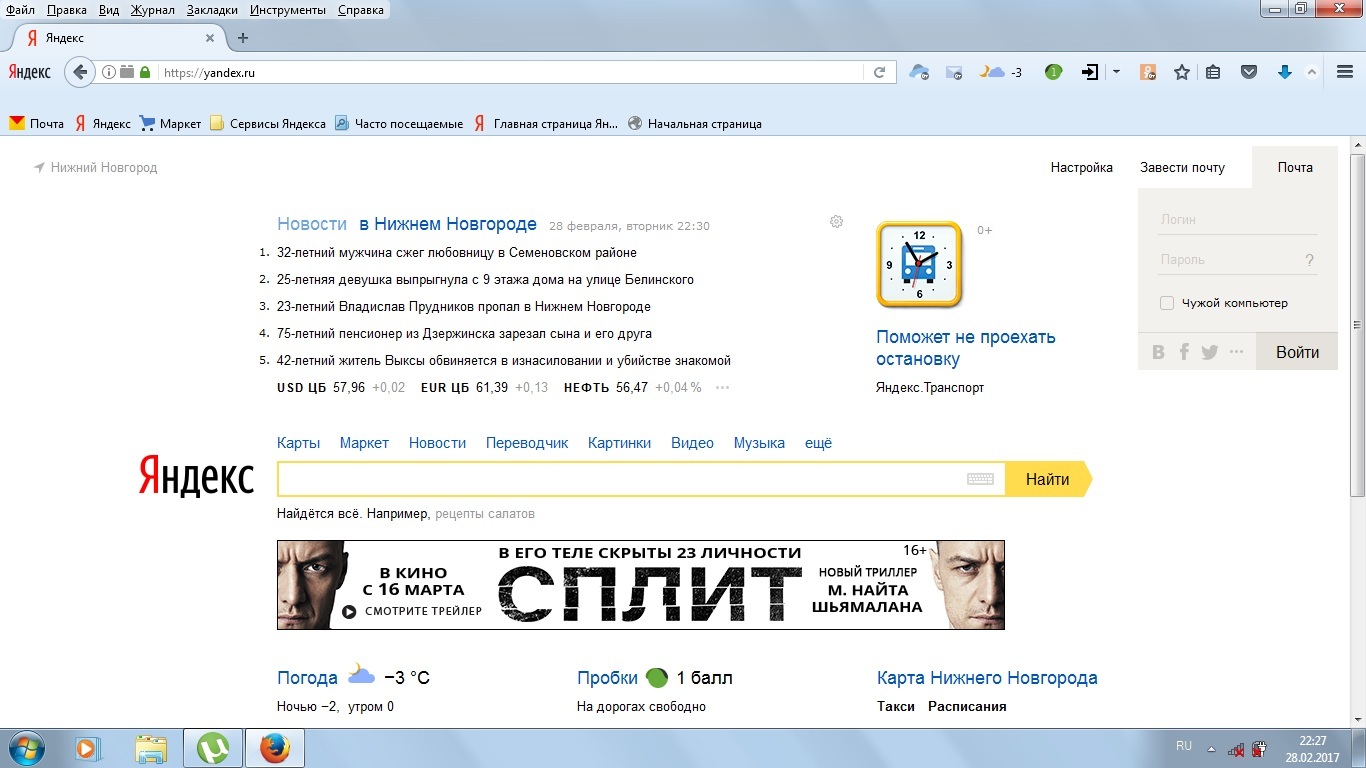Collapse the toolbar with the up chevron
The width and height of the screenshot is (1366, 768).
[1314, 72]
